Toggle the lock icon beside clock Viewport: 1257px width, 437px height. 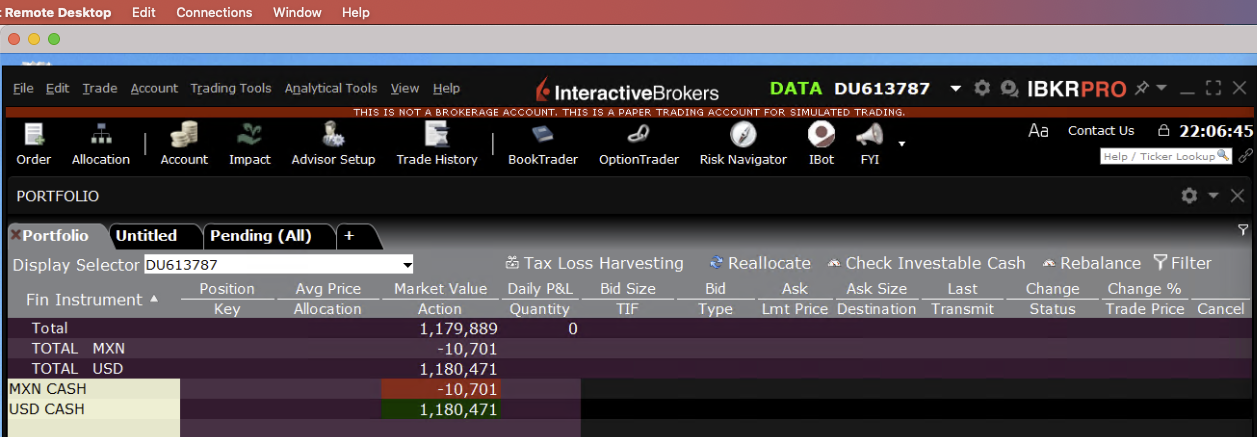point(1163,131)
